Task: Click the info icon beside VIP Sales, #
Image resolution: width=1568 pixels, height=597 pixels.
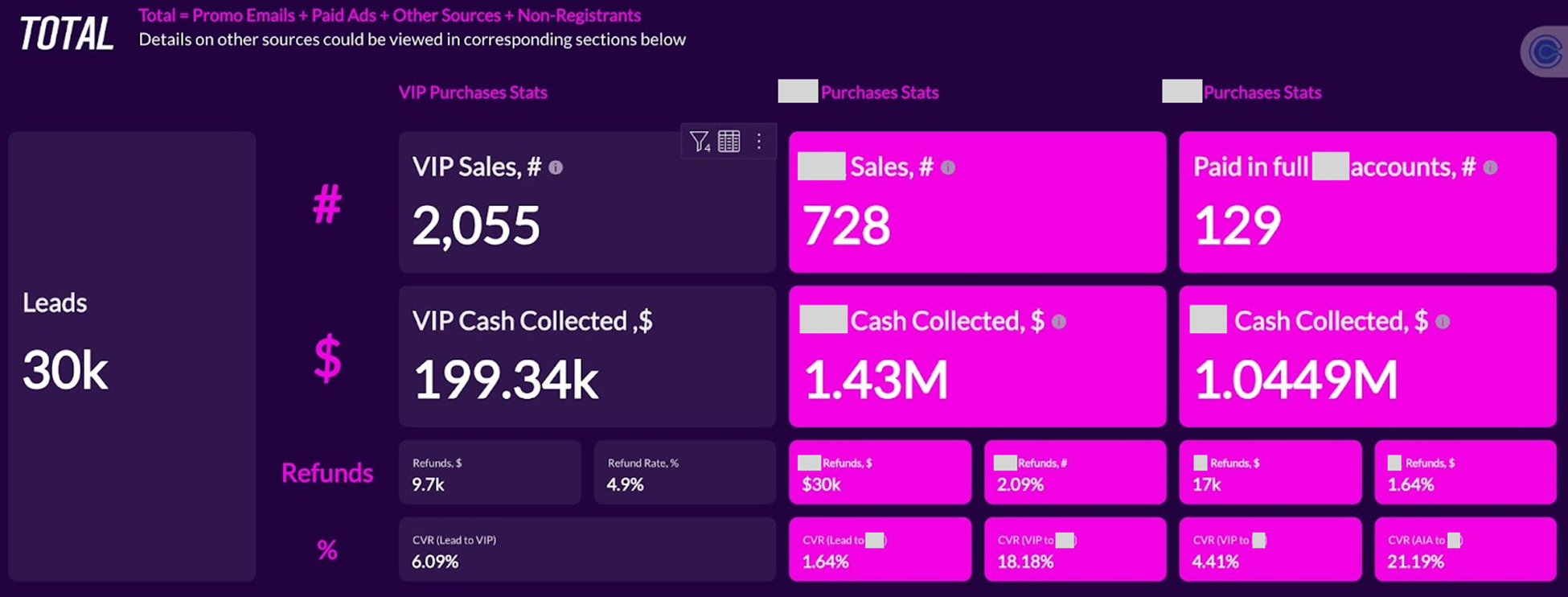Action: click(556, 167)
